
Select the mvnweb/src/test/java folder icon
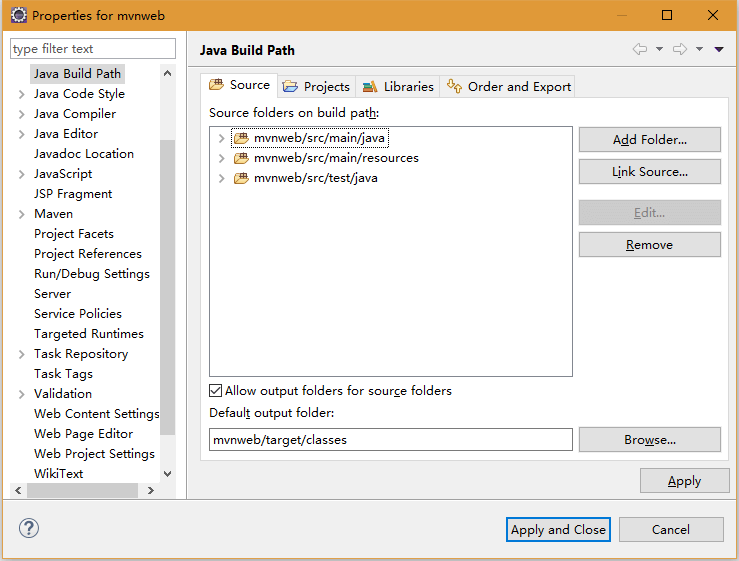click(x=241, y=178)
